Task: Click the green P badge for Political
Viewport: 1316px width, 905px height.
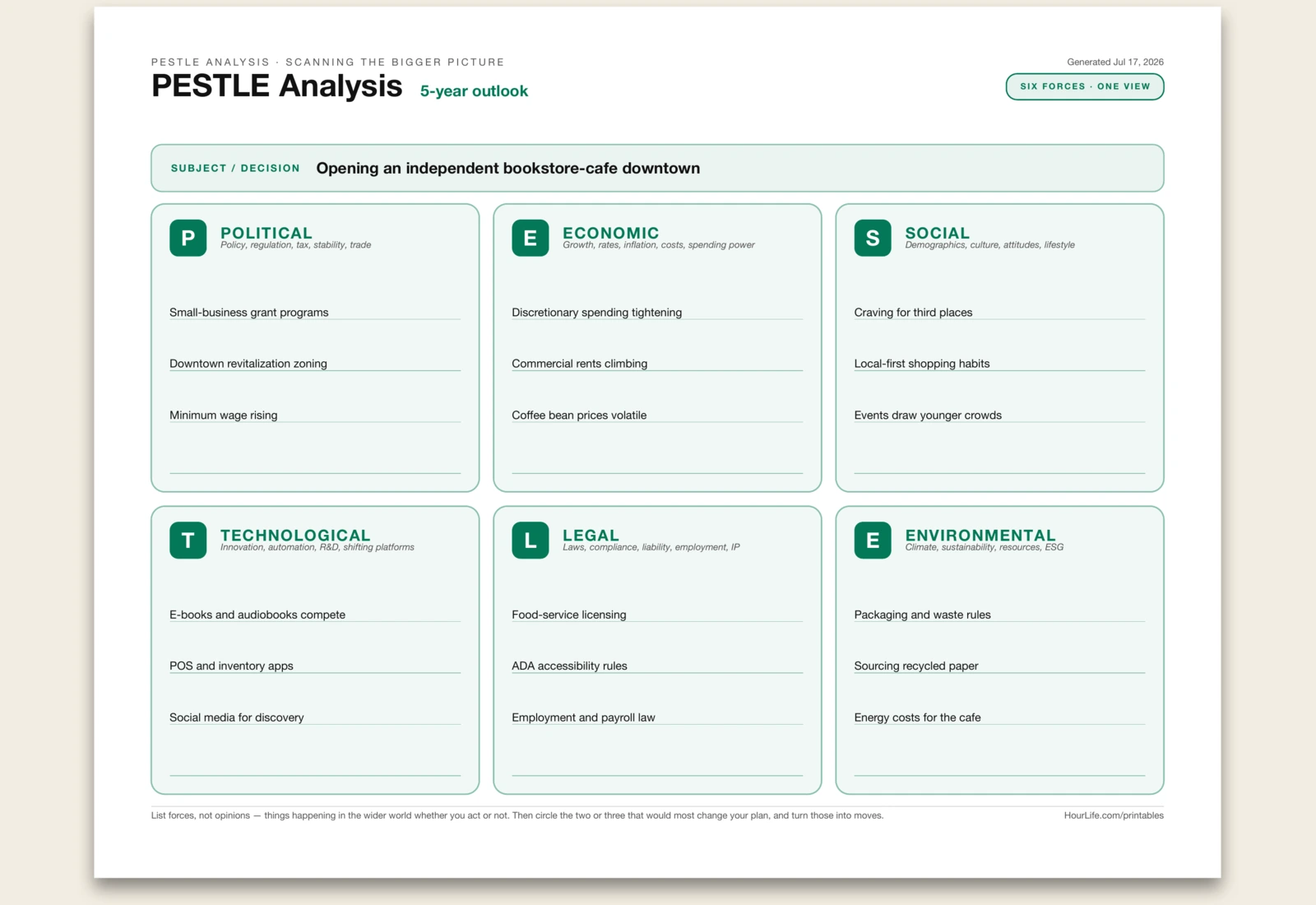Action: click(x=188, y=238)
